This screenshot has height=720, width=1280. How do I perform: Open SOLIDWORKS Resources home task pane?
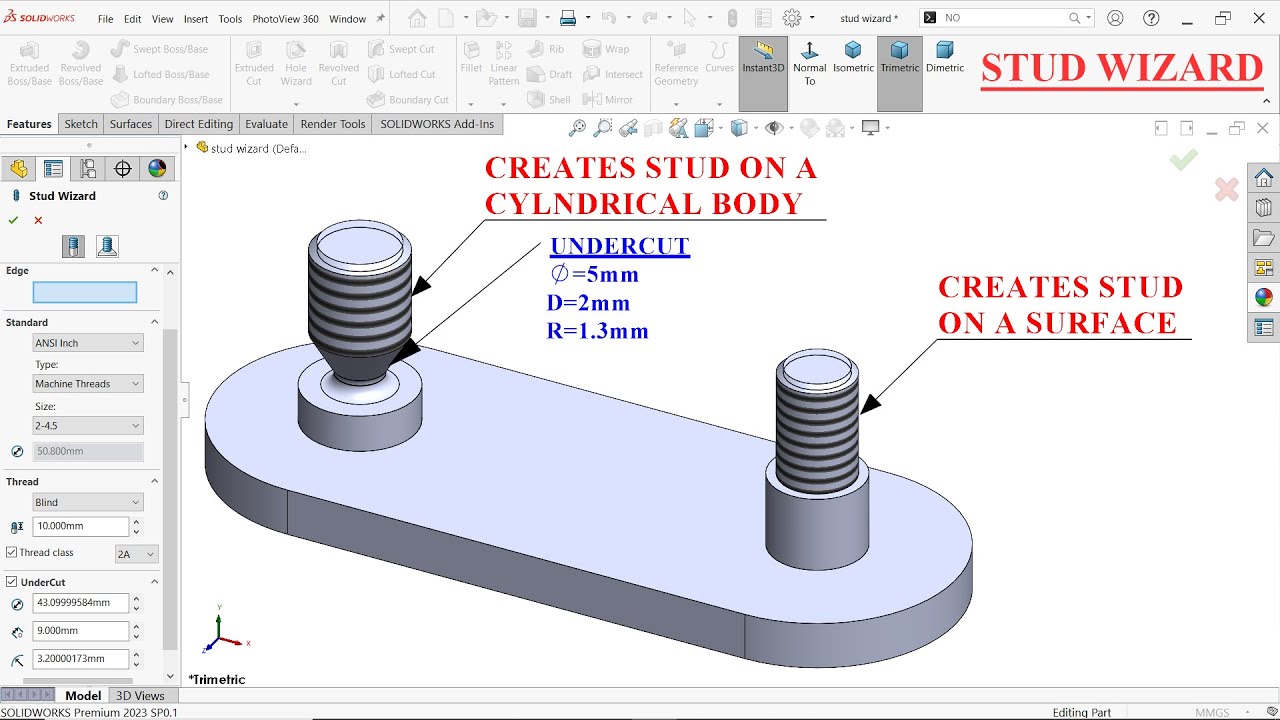(x=1264, y=178)
